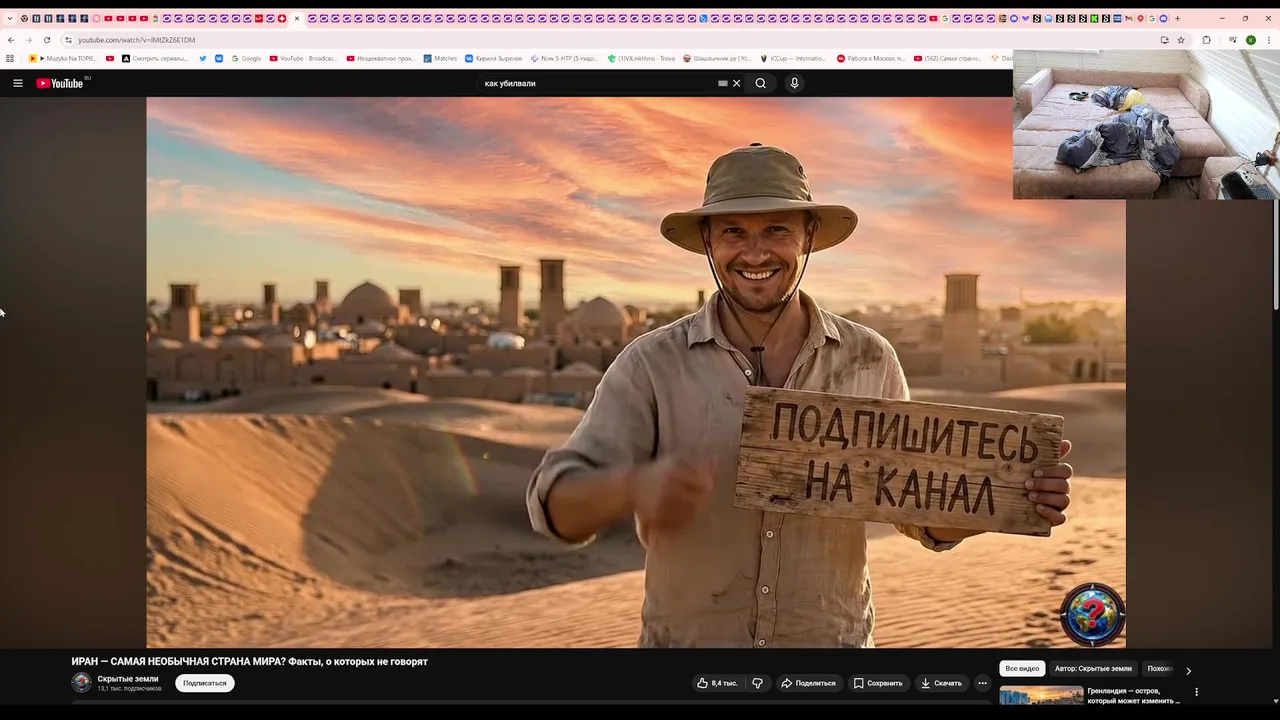Select the Автор: Скрытые земли chip
Viewport: 1280px width, 720px height.
tap(1093, 668)
